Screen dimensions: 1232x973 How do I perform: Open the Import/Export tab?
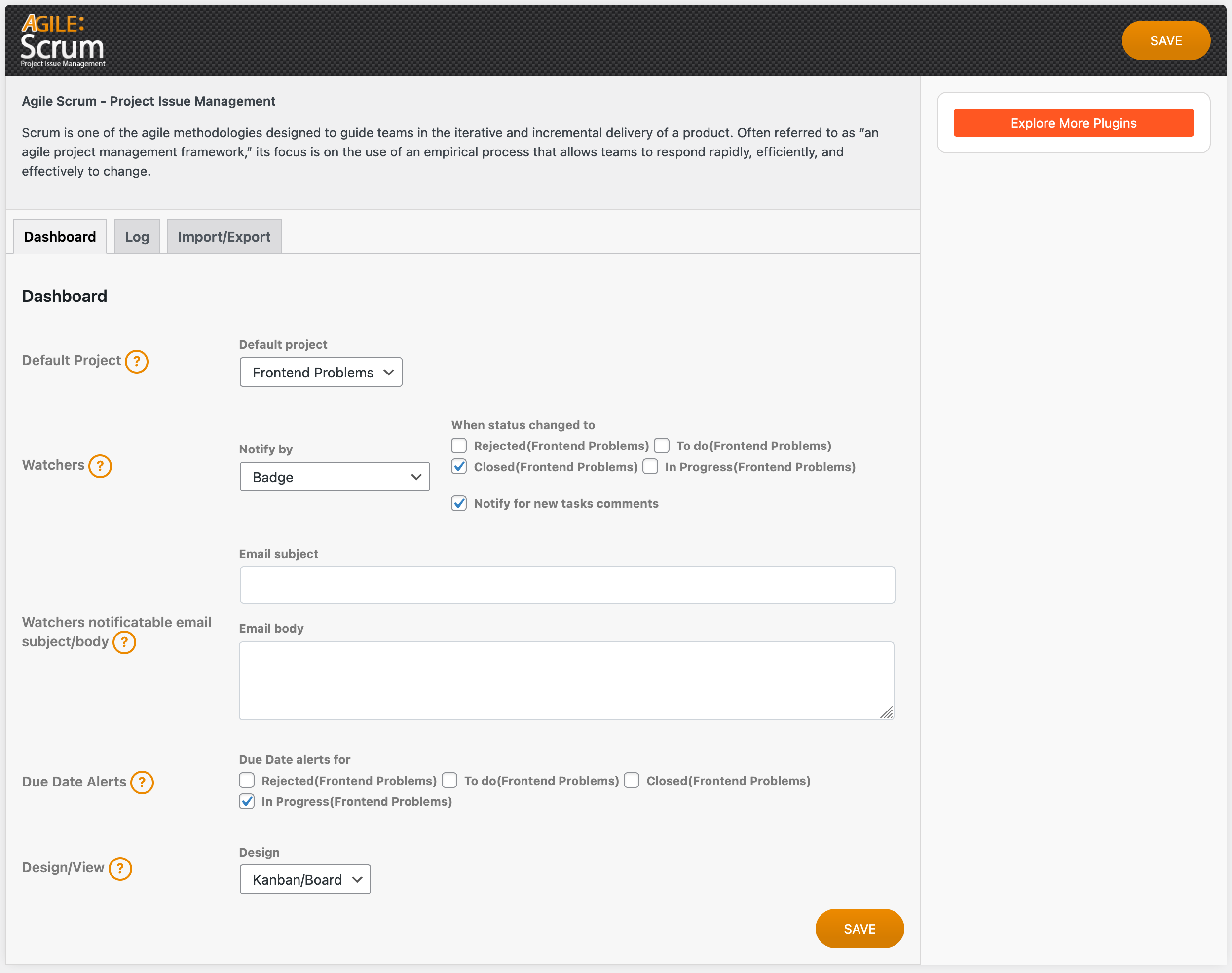[224, 237]
